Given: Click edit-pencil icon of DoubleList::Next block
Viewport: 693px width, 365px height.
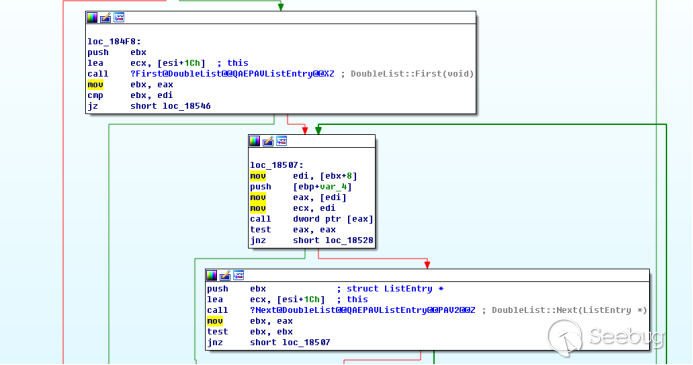Looking at the screenshot, I should (225, 275).
